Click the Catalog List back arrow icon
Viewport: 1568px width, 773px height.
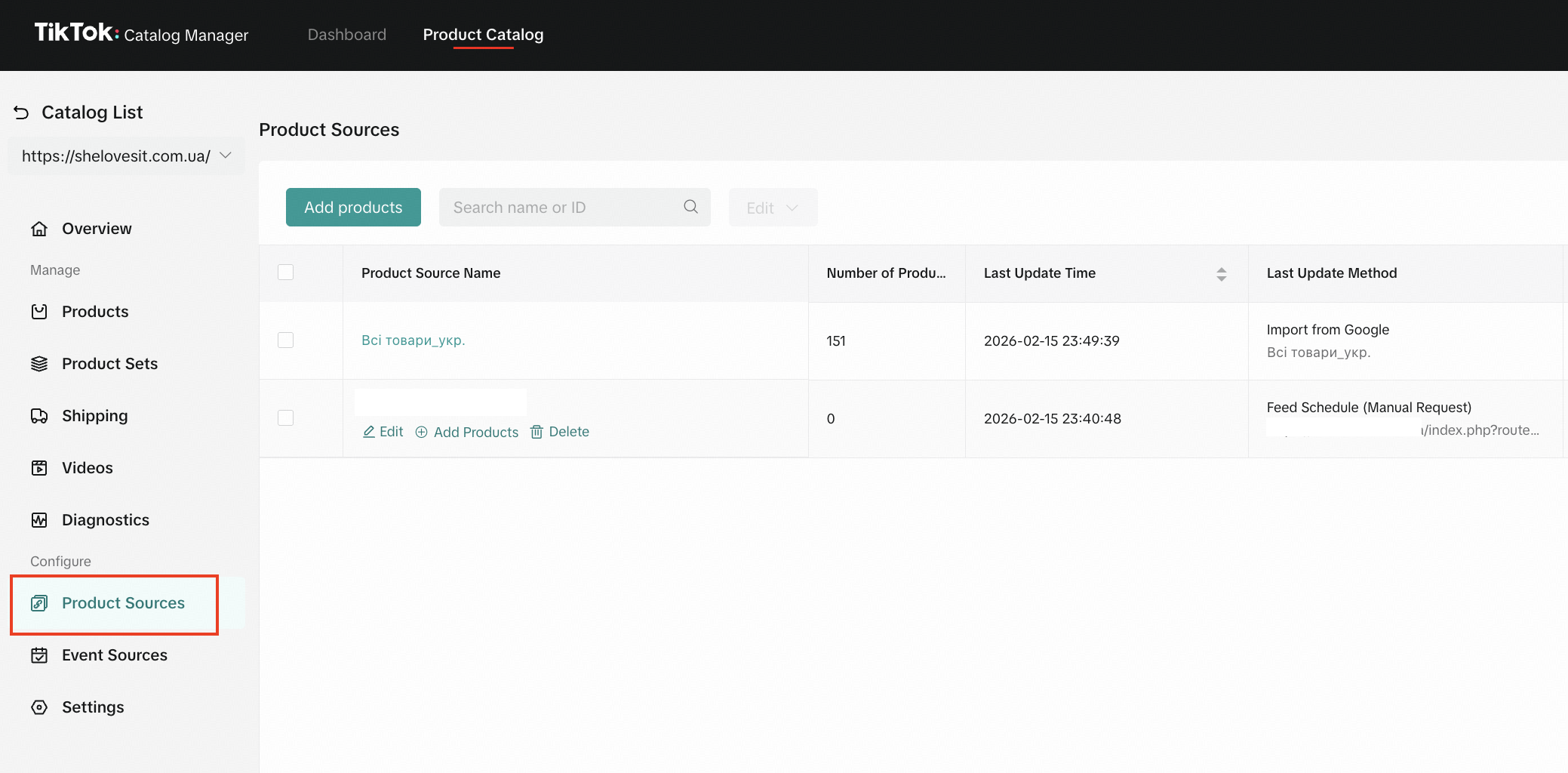pyautogui.click(x=21, y=112)
